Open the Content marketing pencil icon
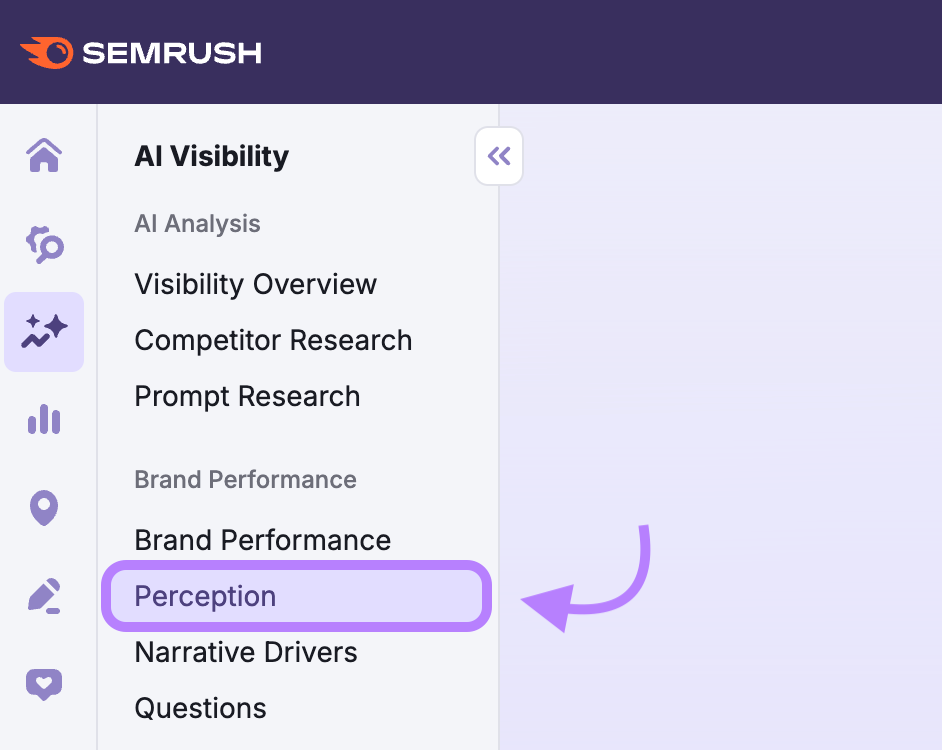This screenshot has height=750, width=942. pyautogui.click(x=44, y=596)
